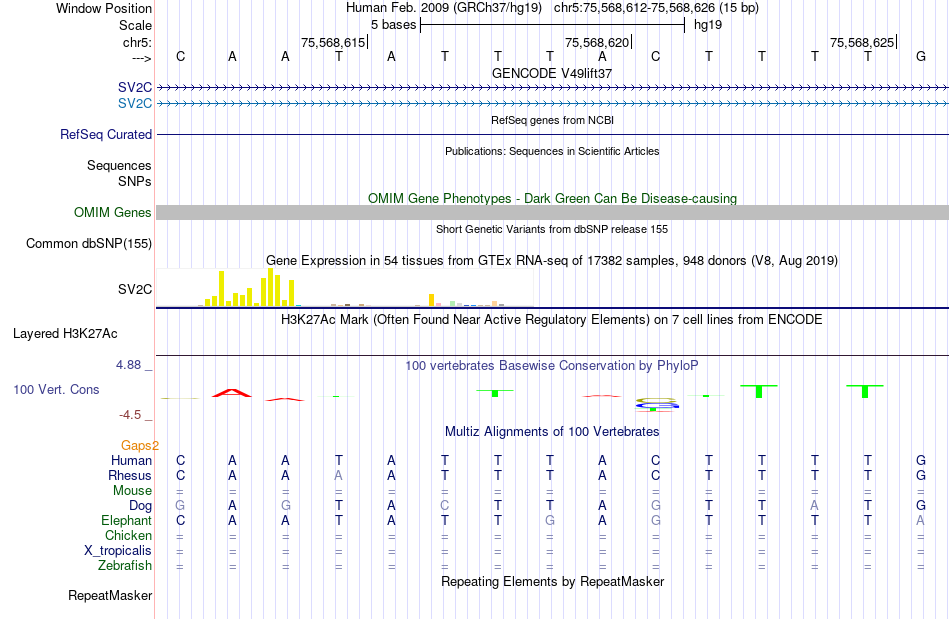
Task: Open the 100 Vert. Cons label
Action: 56,389
